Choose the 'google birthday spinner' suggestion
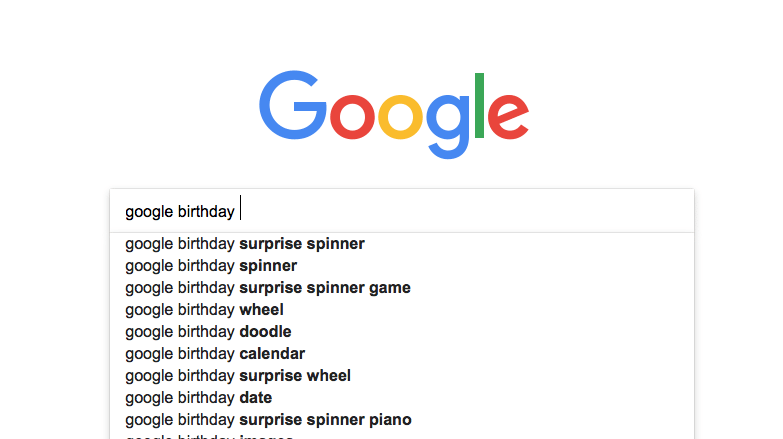Image resolution: width=783 pixels, height=439 pixels. [402, 266]
